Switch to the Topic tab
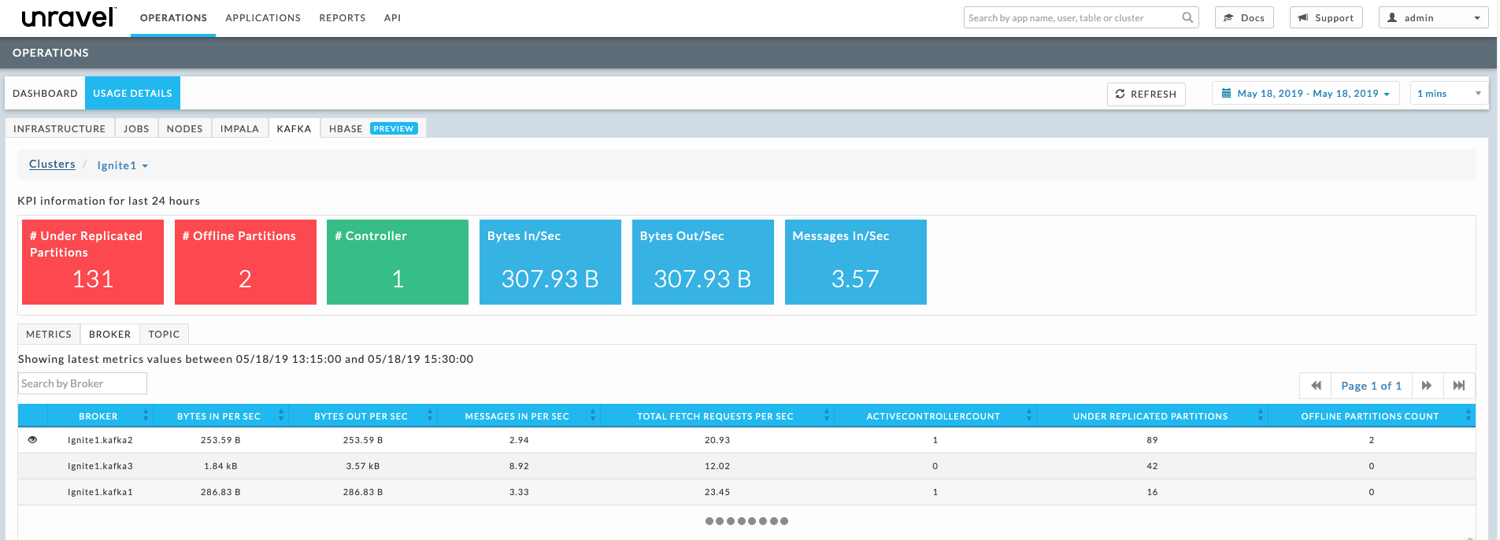The width and height of the screenshot is (1500, 540). click(164, 334)
